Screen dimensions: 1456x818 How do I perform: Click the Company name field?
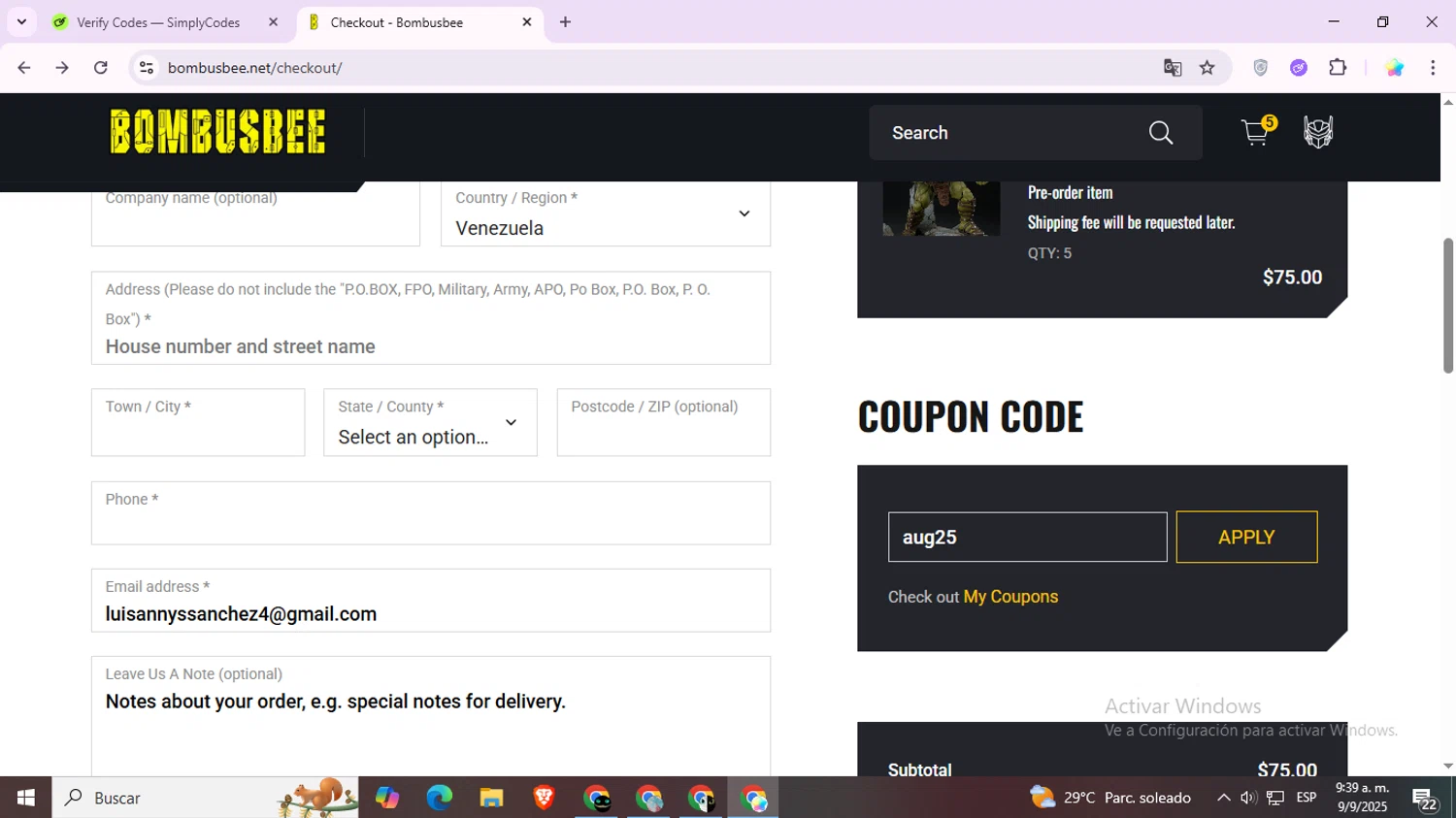pos(255,213)
